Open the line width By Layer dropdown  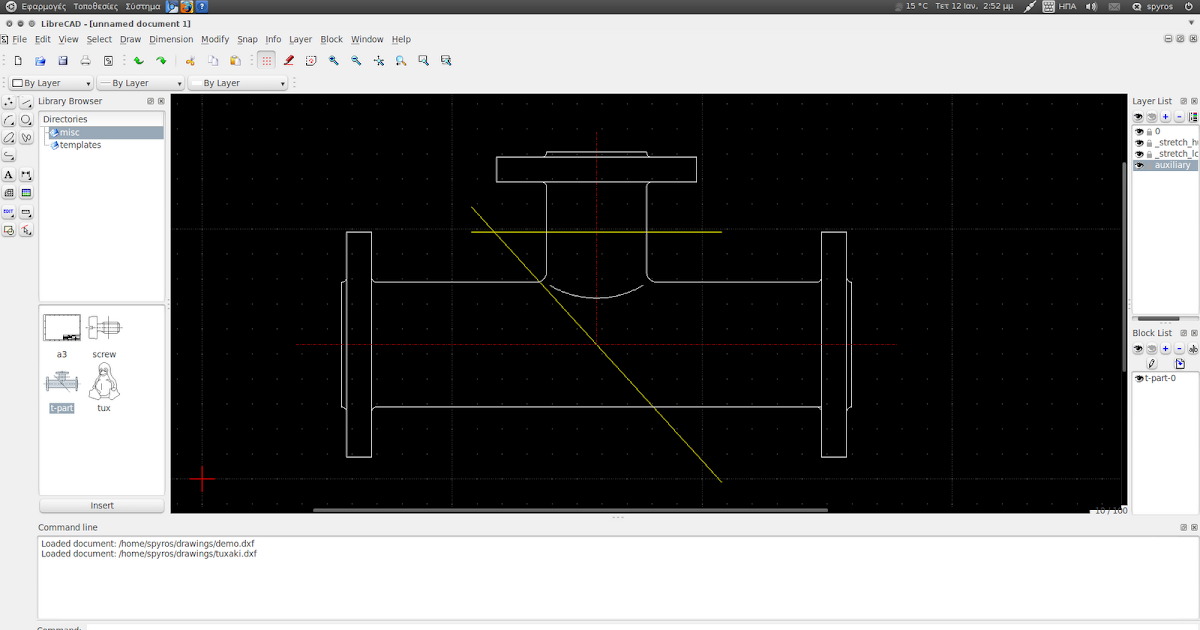(x=141, y=83)
